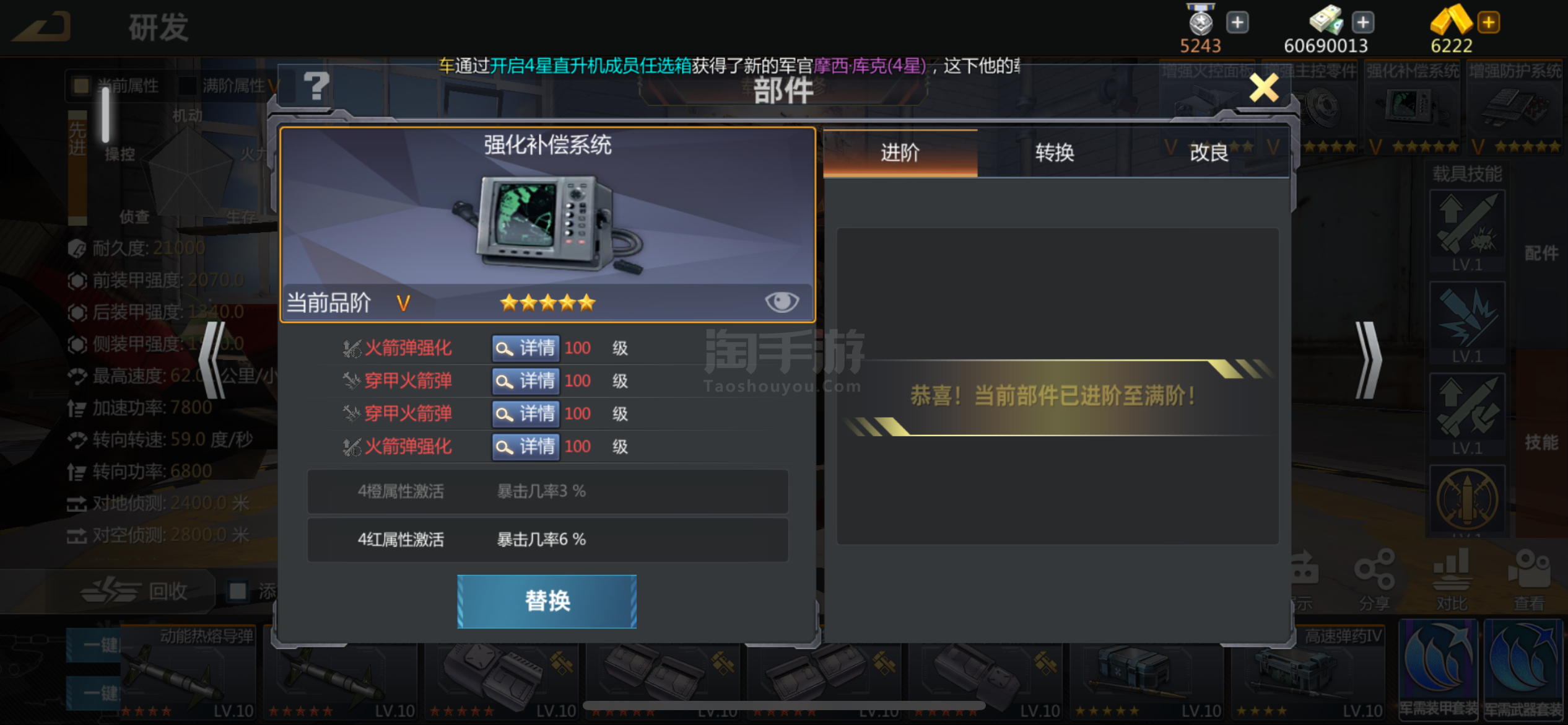
Task: Add medals with the plus beside 5243
Action: 1237,23
